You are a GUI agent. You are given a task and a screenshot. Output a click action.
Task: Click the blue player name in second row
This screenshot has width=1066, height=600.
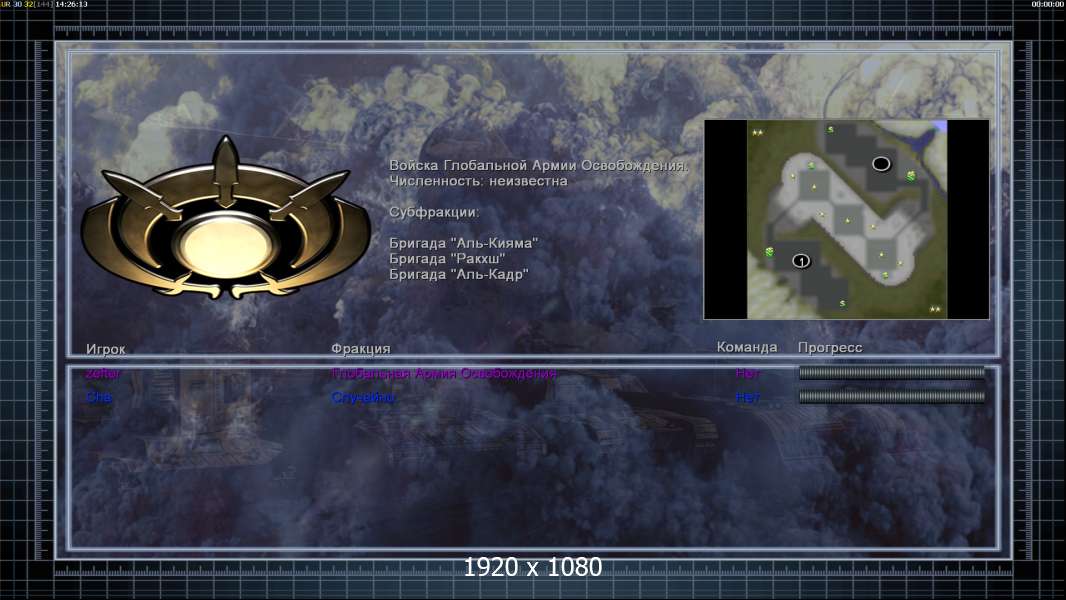pos(99,397)
